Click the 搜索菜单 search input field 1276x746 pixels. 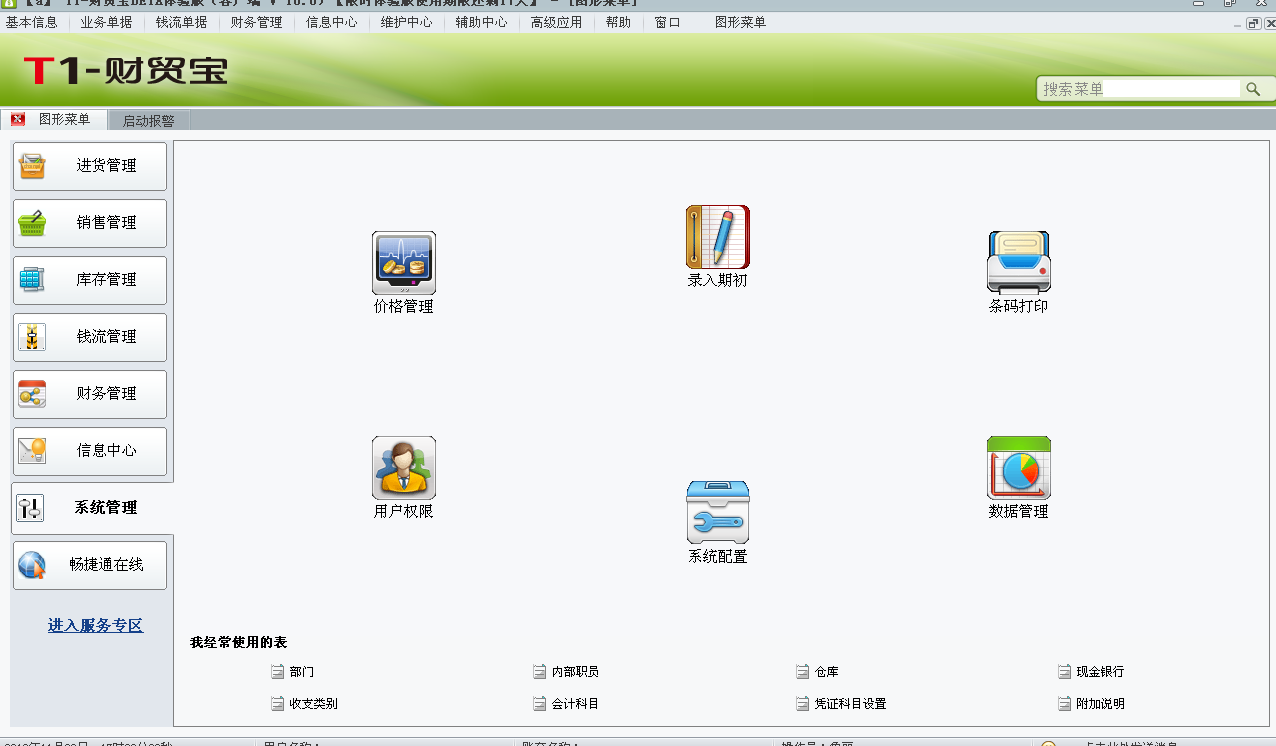click(x=1138, y=89)
